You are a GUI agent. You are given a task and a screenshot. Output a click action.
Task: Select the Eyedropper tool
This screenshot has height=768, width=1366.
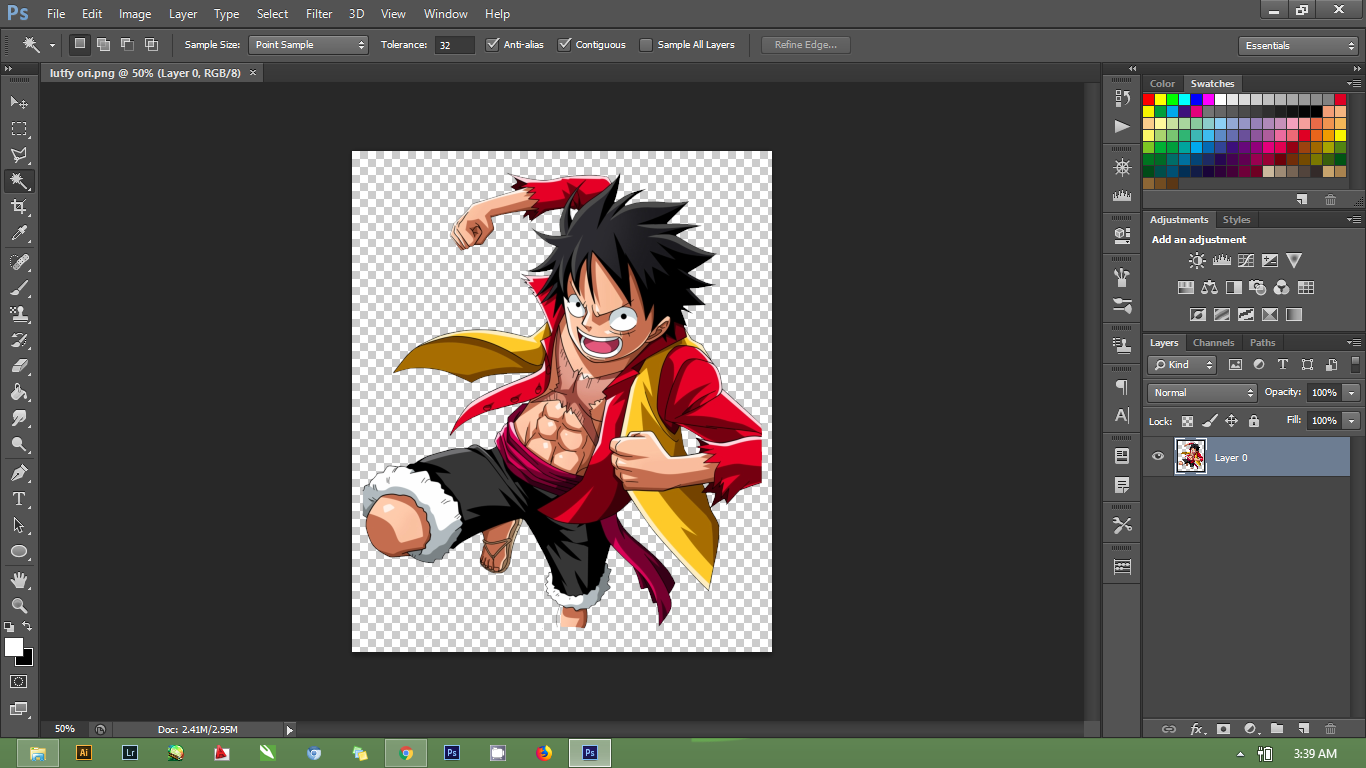tap(19, 234)
